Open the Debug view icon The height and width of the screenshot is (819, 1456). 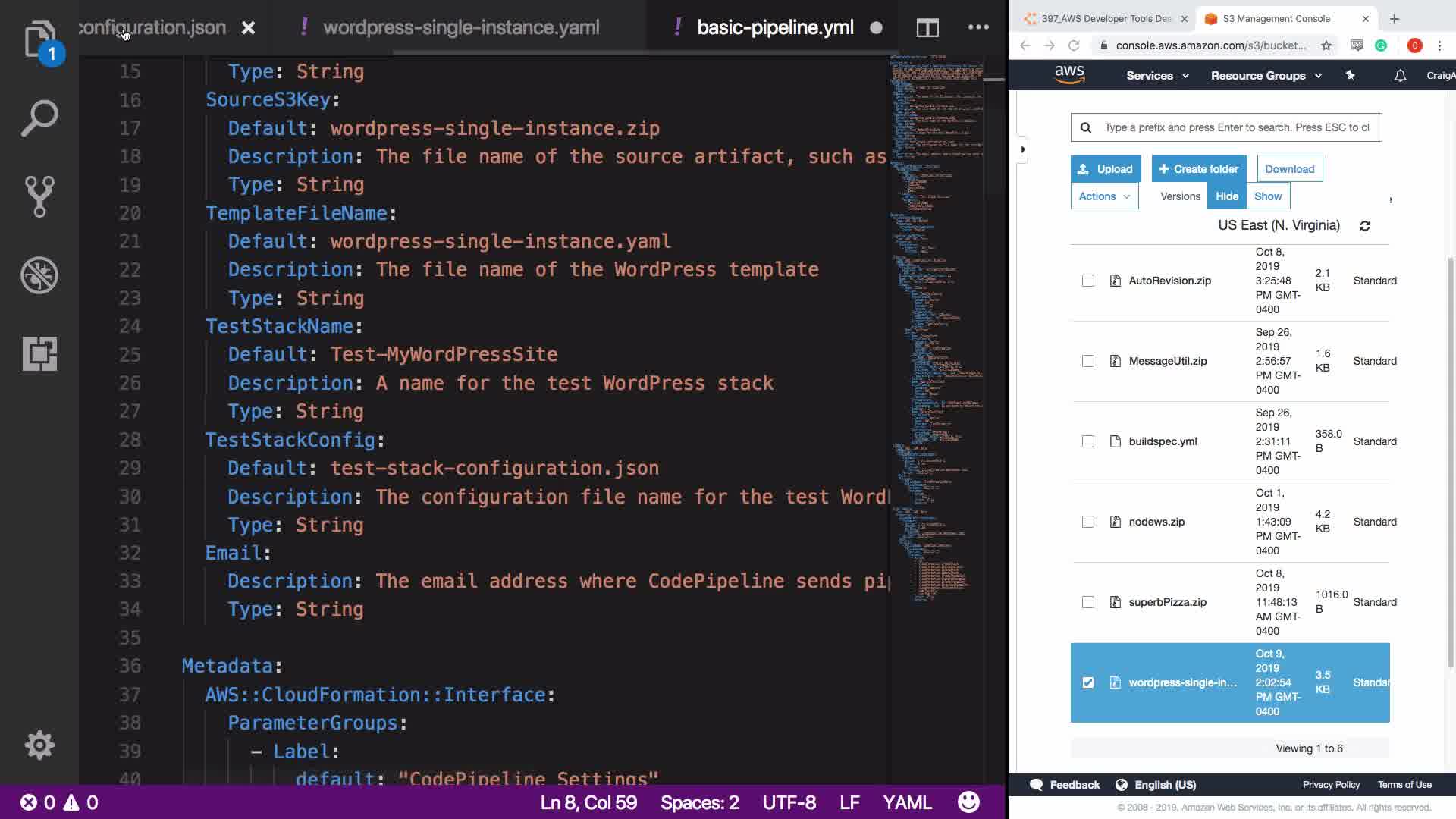click(39, 275)
